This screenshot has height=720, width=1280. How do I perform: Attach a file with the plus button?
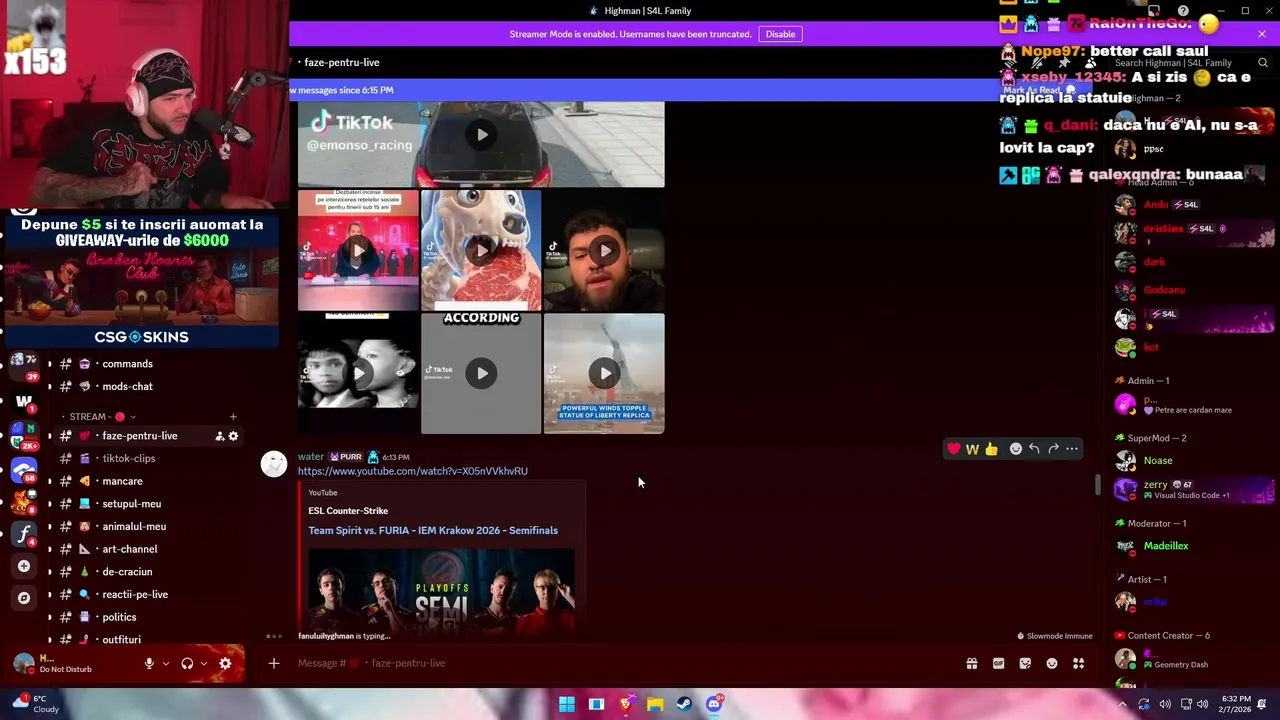pos(274,663)
